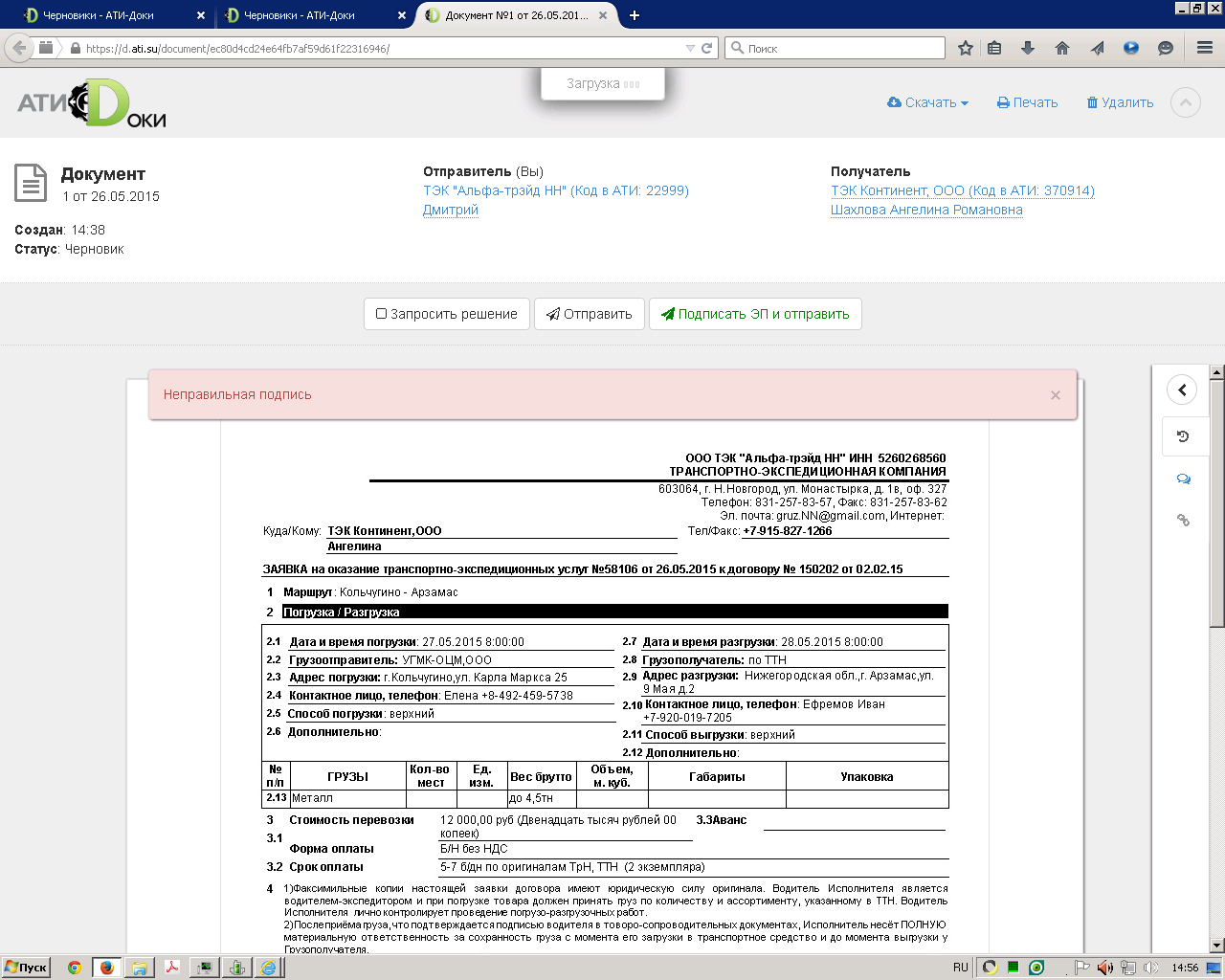Click the Б/Н без НДС payment text
This screenshot has height=980, width=1225.
(x=474, y=849)
